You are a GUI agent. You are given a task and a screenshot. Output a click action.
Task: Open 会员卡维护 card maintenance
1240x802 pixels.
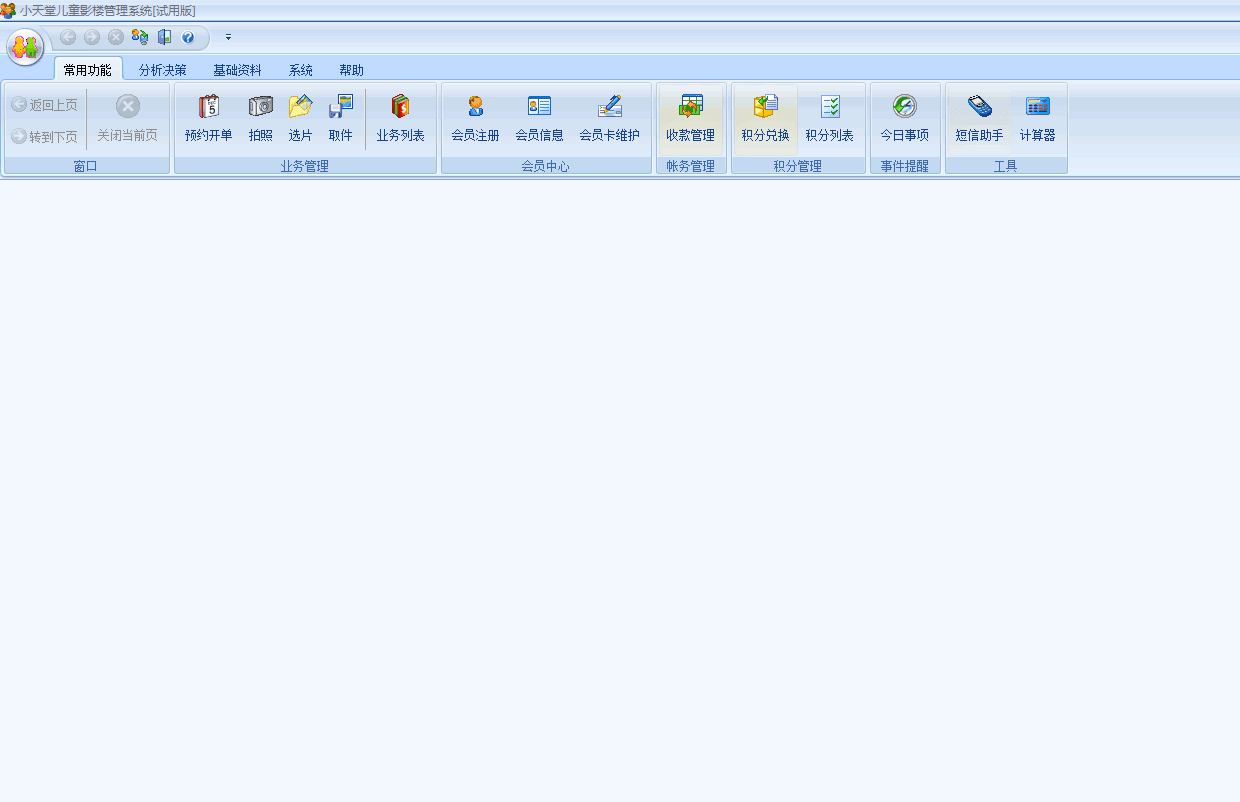609,118
